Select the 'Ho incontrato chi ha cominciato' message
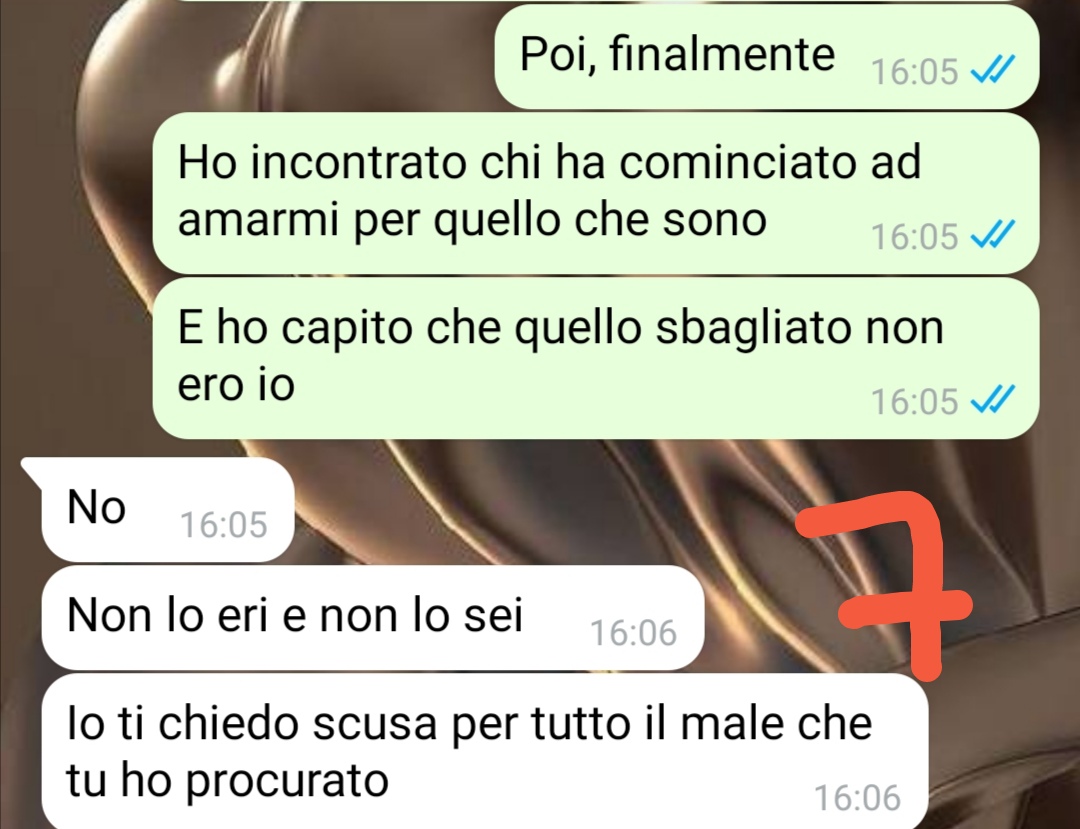Image resolution: width=1080 pixels, height=829 pixels. (x=596, y=193)
